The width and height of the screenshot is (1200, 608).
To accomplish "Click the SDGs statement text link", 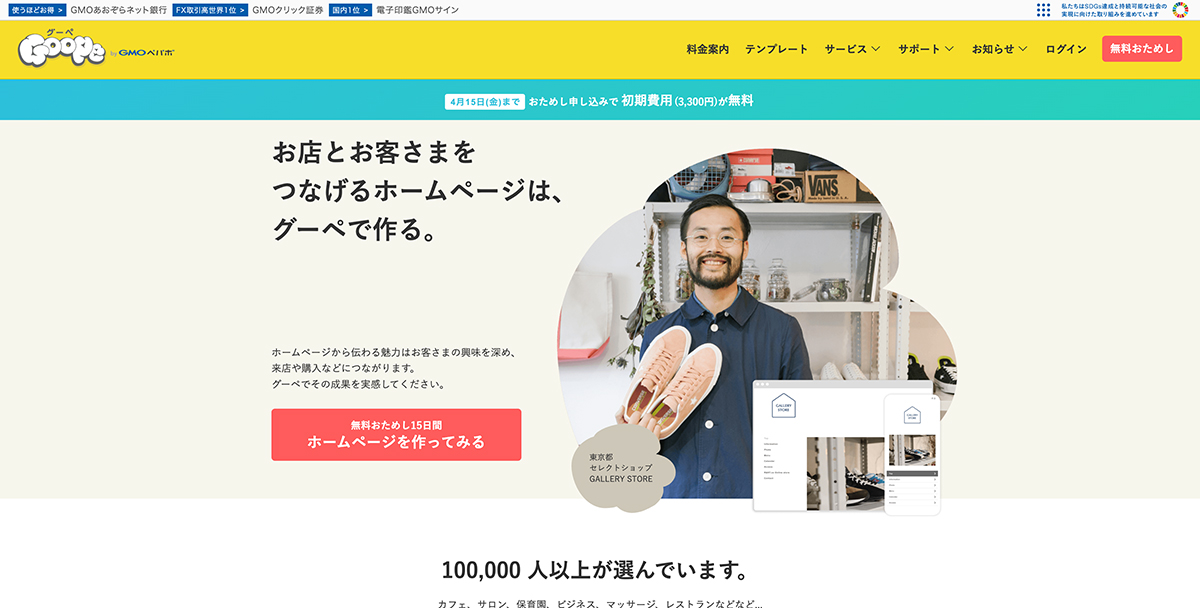I will tap(1113, 10).
